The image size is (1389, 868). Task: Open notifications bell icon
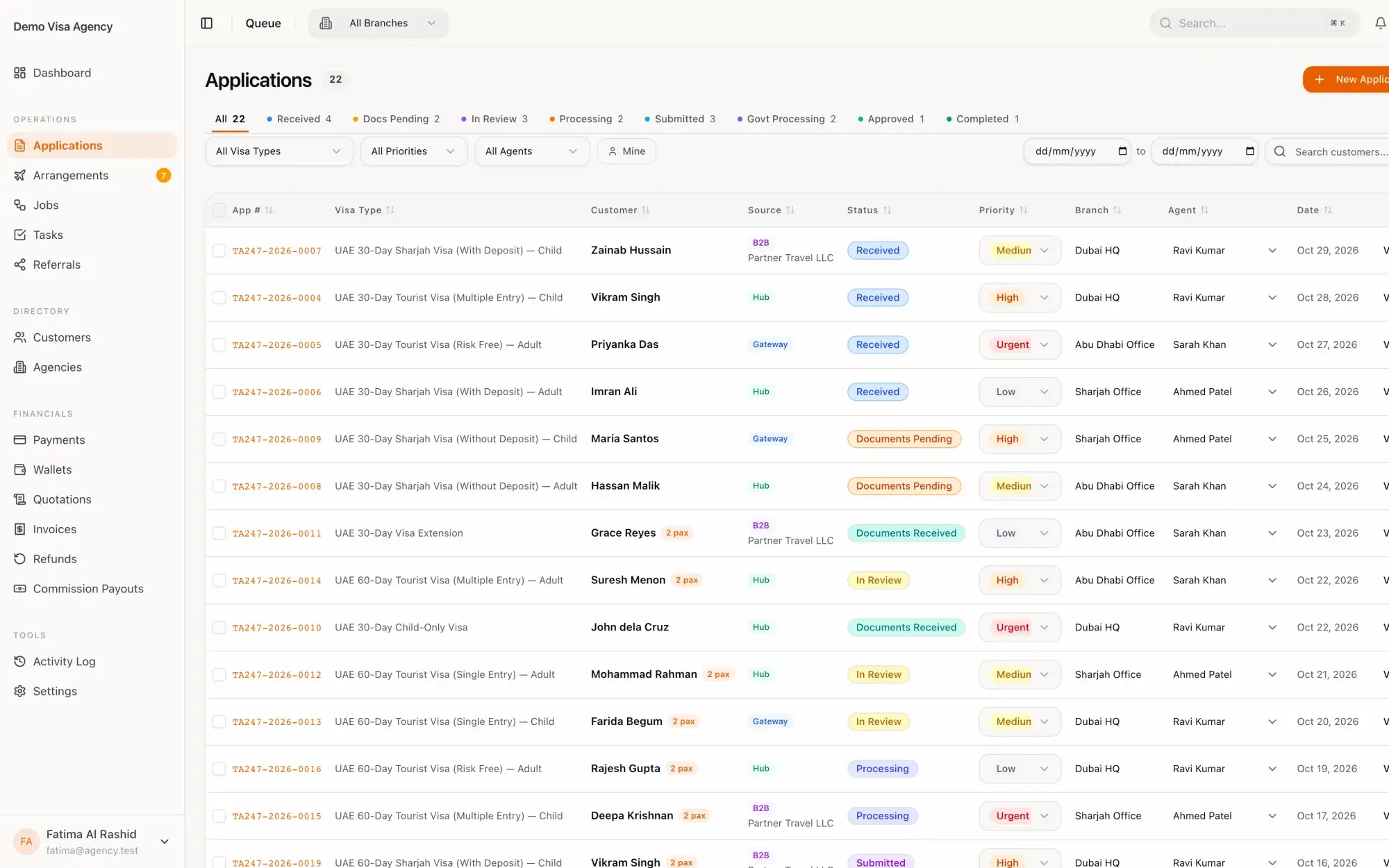click(1381, 23)
